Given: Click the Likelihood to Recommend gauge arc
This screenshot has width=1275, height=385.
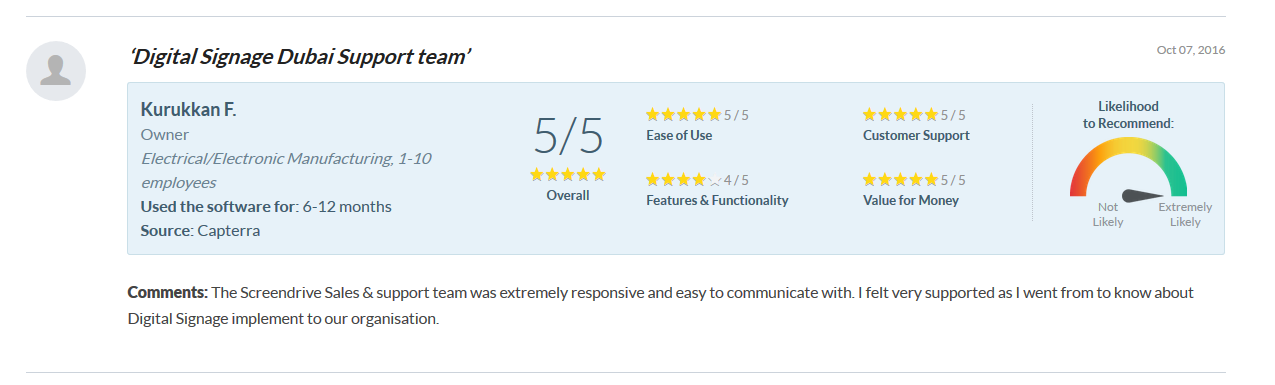Looking at the screenshot, I should (x=1128, y=167).
